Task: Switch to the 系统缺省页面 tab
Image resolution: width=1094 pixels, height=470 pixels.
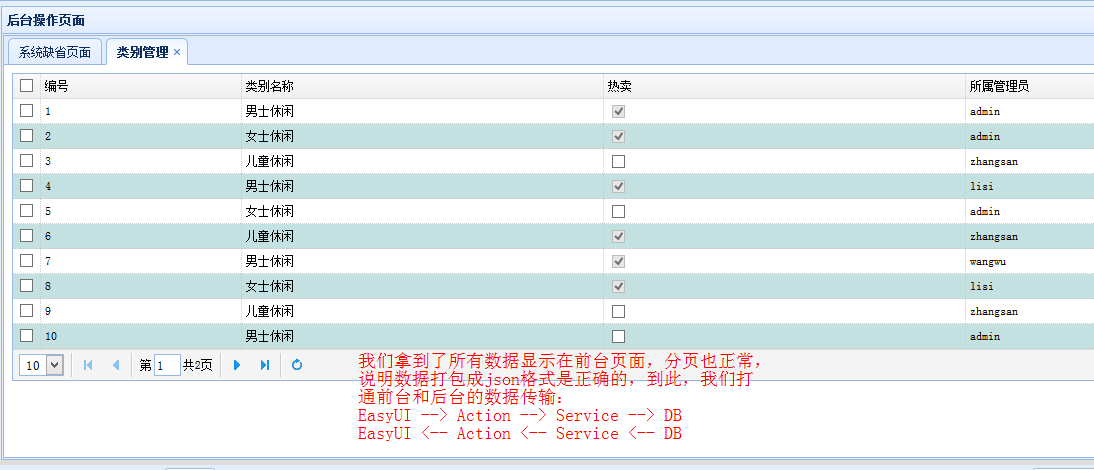Action: [55, 52]
